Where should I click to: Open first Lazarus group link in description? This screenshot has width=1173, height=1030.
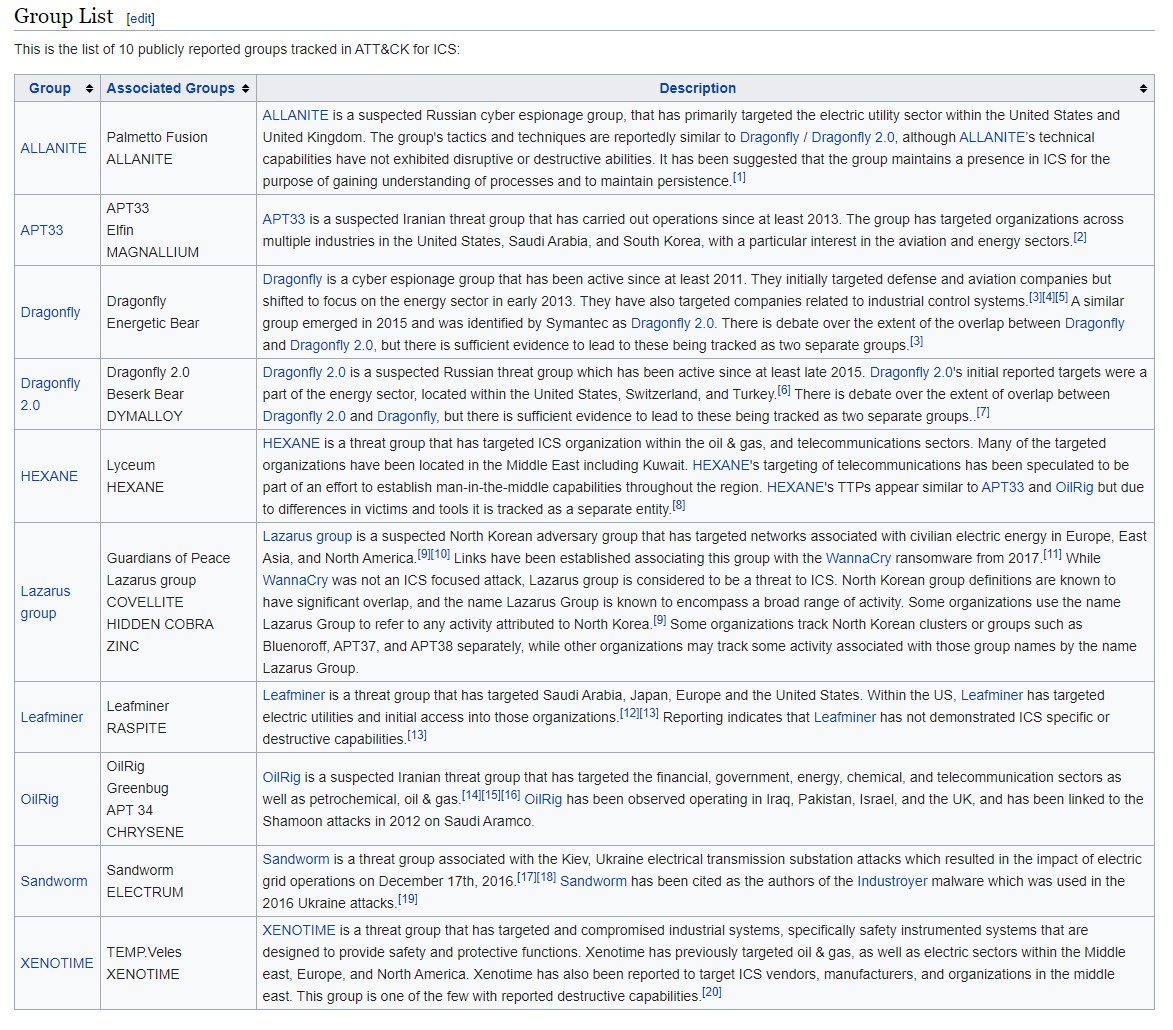pyautogui.click(x=307, y=536)
